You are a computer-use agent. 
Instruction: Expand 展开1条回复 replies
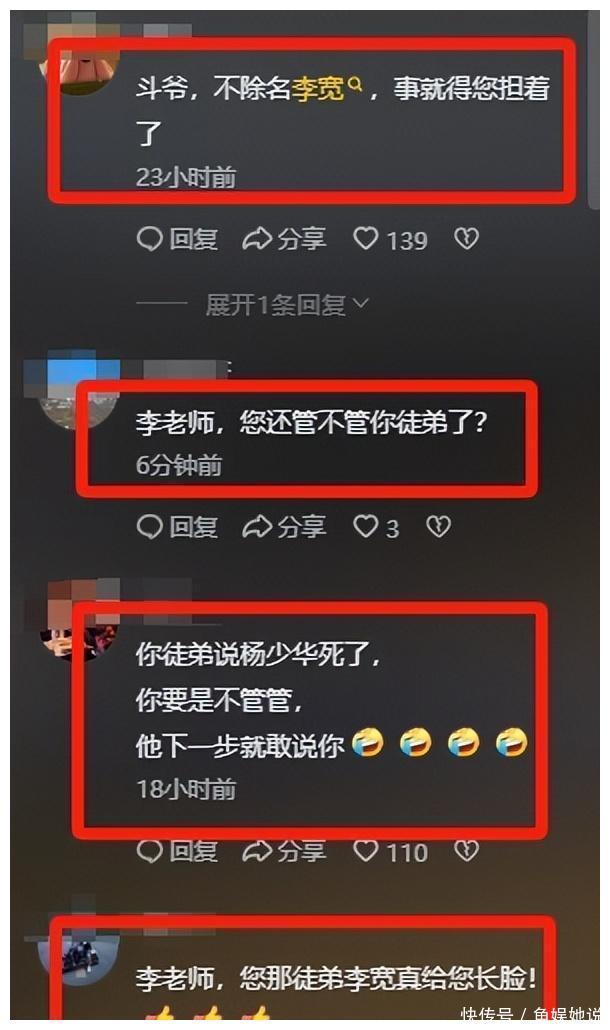point(287,304)
